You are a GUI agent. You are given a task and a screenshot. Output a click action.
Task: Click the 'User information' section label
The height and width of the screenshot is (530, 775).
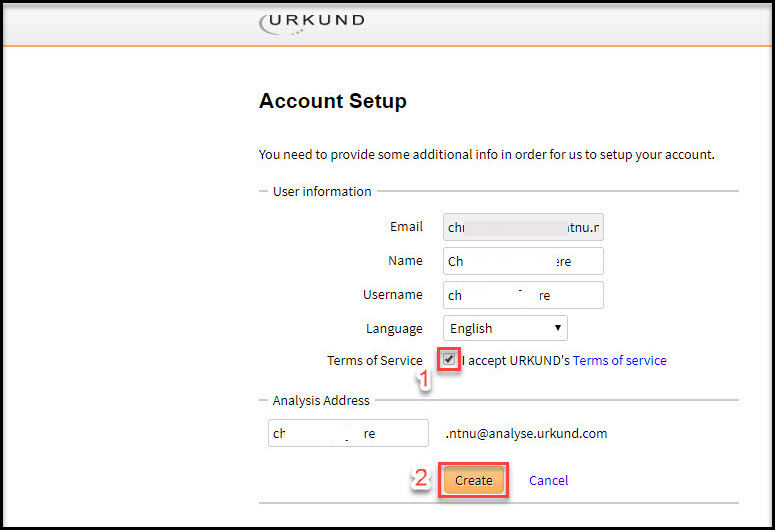(x=322, y=191)
